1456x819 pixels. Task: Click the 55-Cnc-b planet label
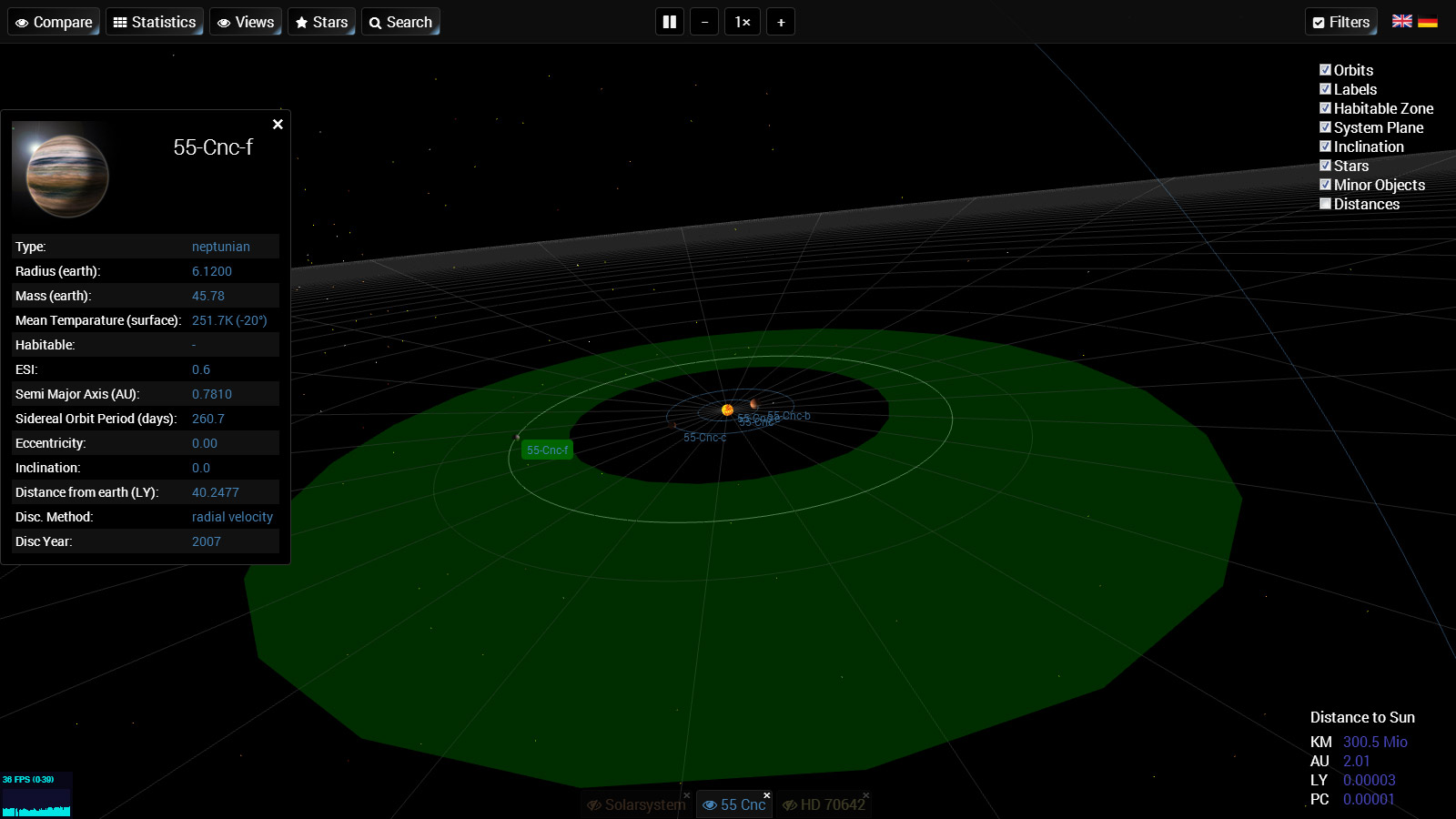click(x=789, y=416)
